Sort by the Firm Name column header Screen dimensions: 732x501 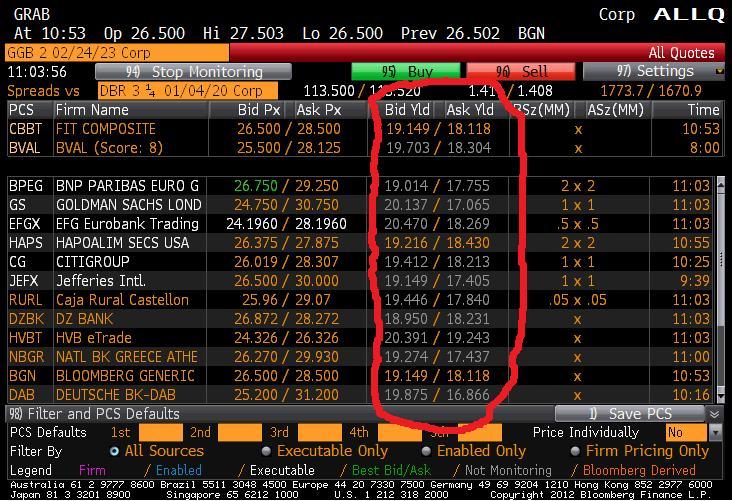point(130,110)
